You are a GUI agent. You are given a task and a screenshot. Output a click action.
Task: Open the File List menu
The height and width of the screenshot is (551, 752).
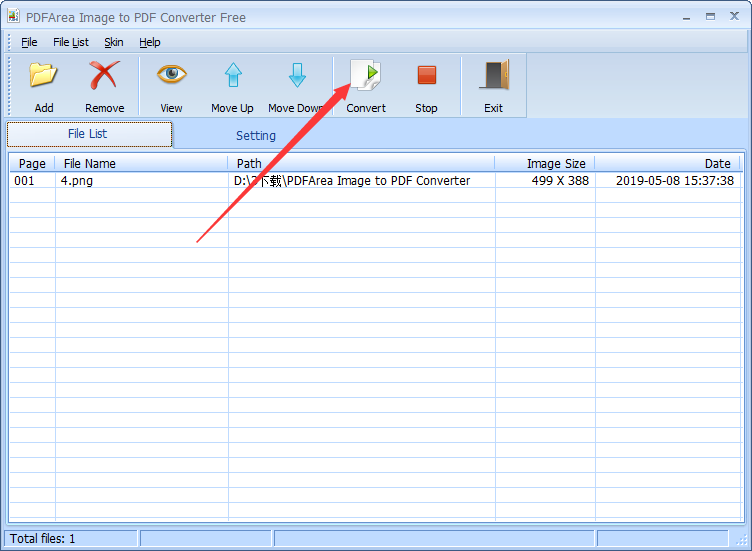click(x=70, y=42)
